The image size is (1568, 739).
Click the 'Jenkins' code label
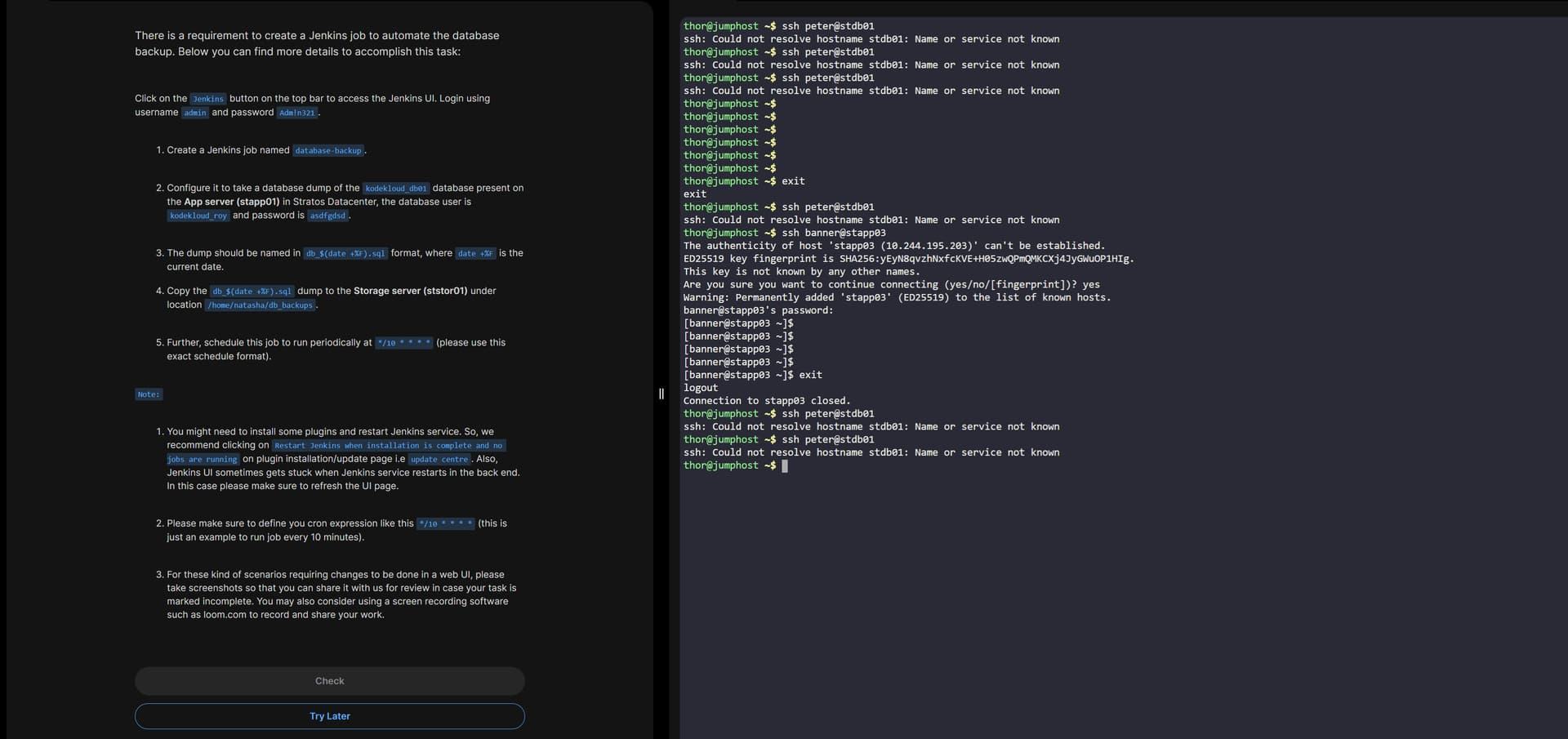click(x=207, y=99)
